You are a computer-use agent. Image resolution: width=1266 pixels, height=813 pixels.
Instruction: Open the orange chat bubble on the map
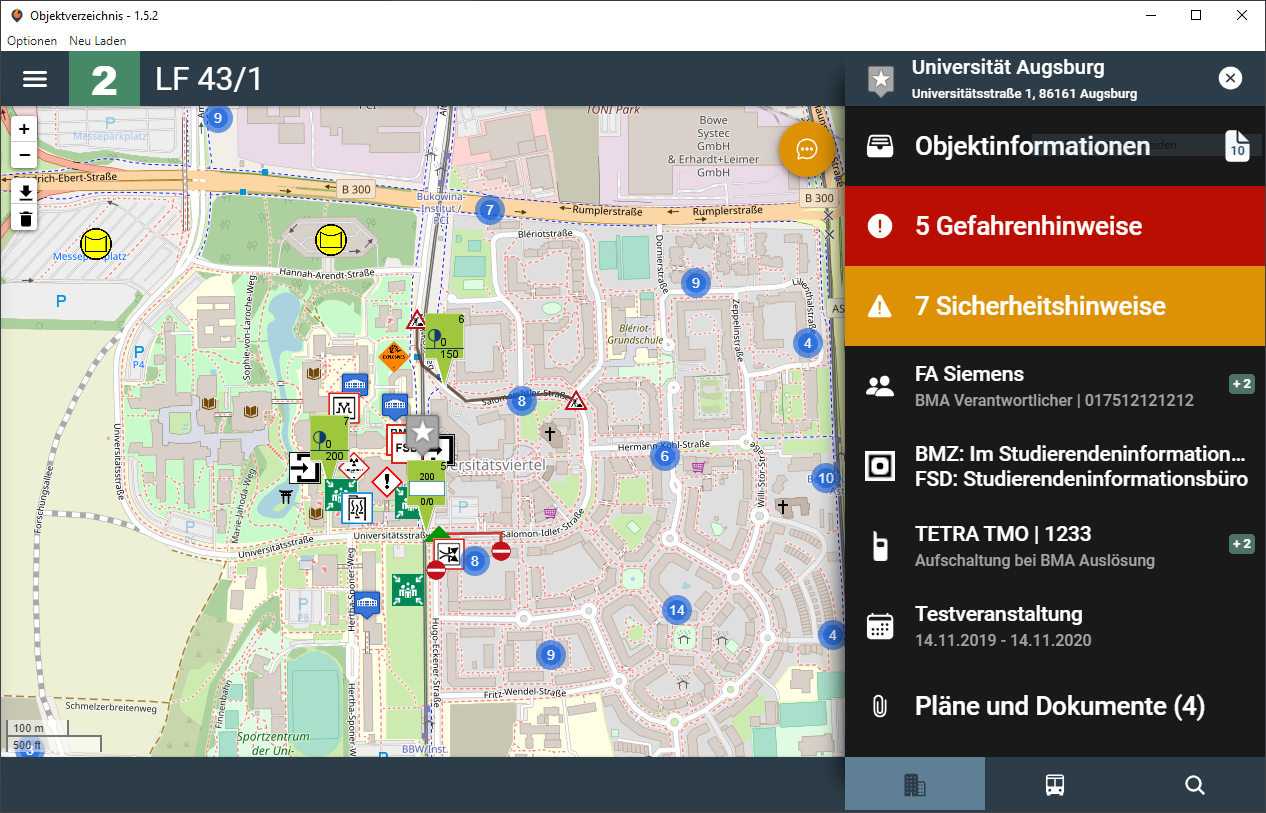(x=807, y=148)
